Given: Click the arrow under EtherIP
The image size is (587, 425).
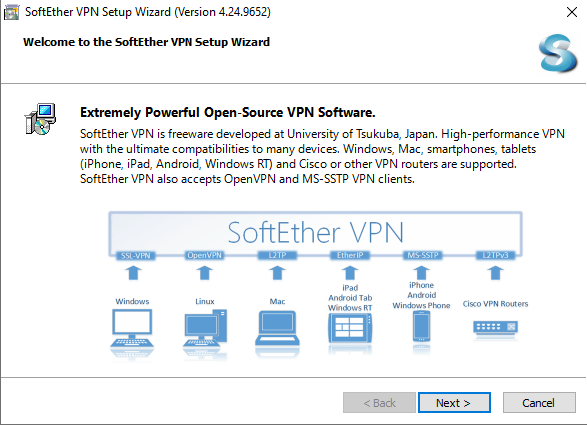Looking at the screenshot, I should pyautogui.click(x=350, y=273).
